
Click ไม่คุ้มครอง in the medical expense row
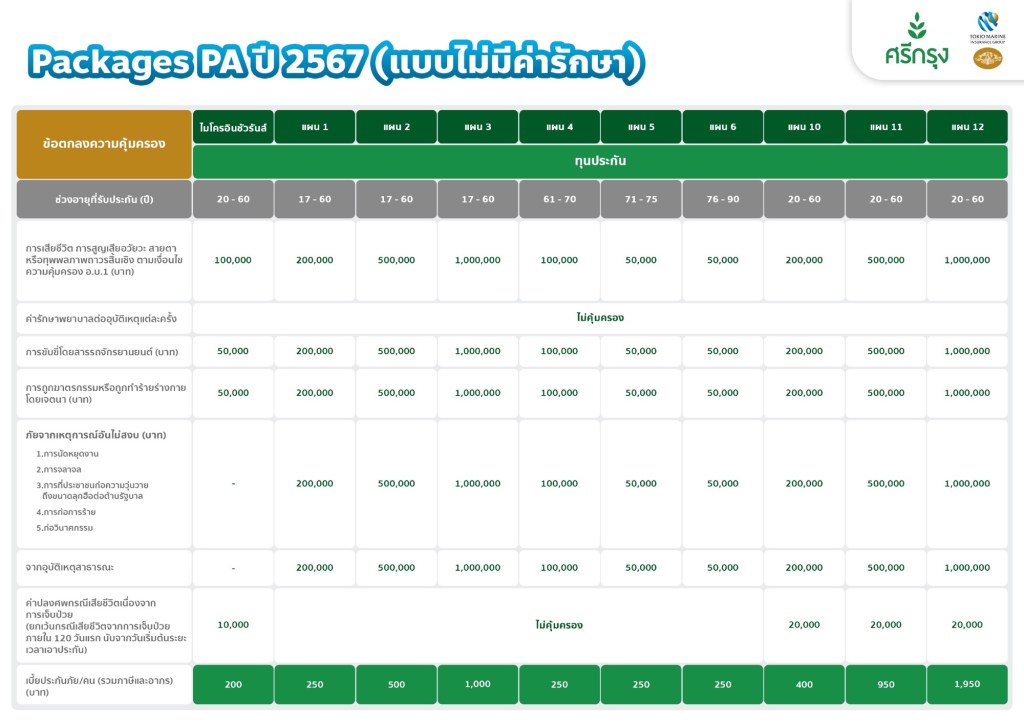pyautogui.click(x=600, y=318)
